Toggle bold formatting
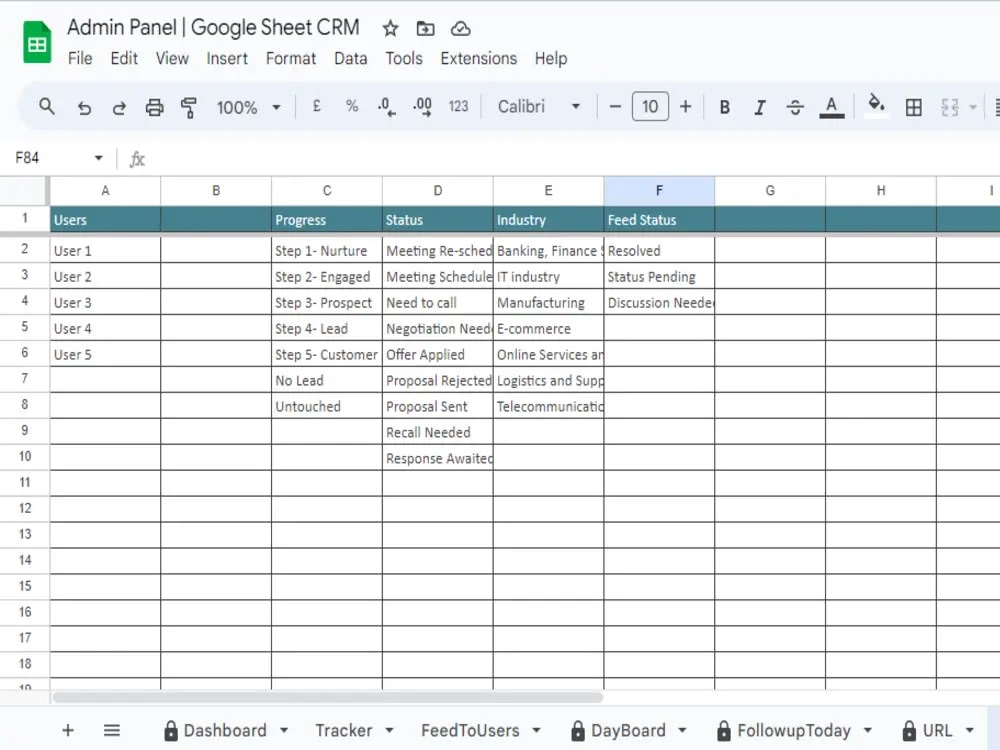 pyautogui.click(x=724, y=107)
